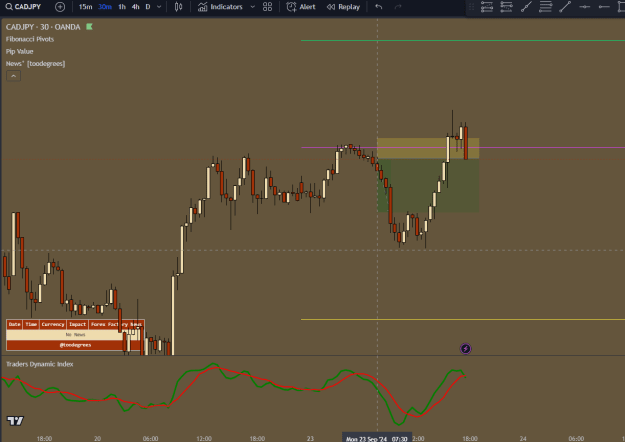Click the 23 date label on time axis
This screenshot has width=625, height=442.
(310, 438)
